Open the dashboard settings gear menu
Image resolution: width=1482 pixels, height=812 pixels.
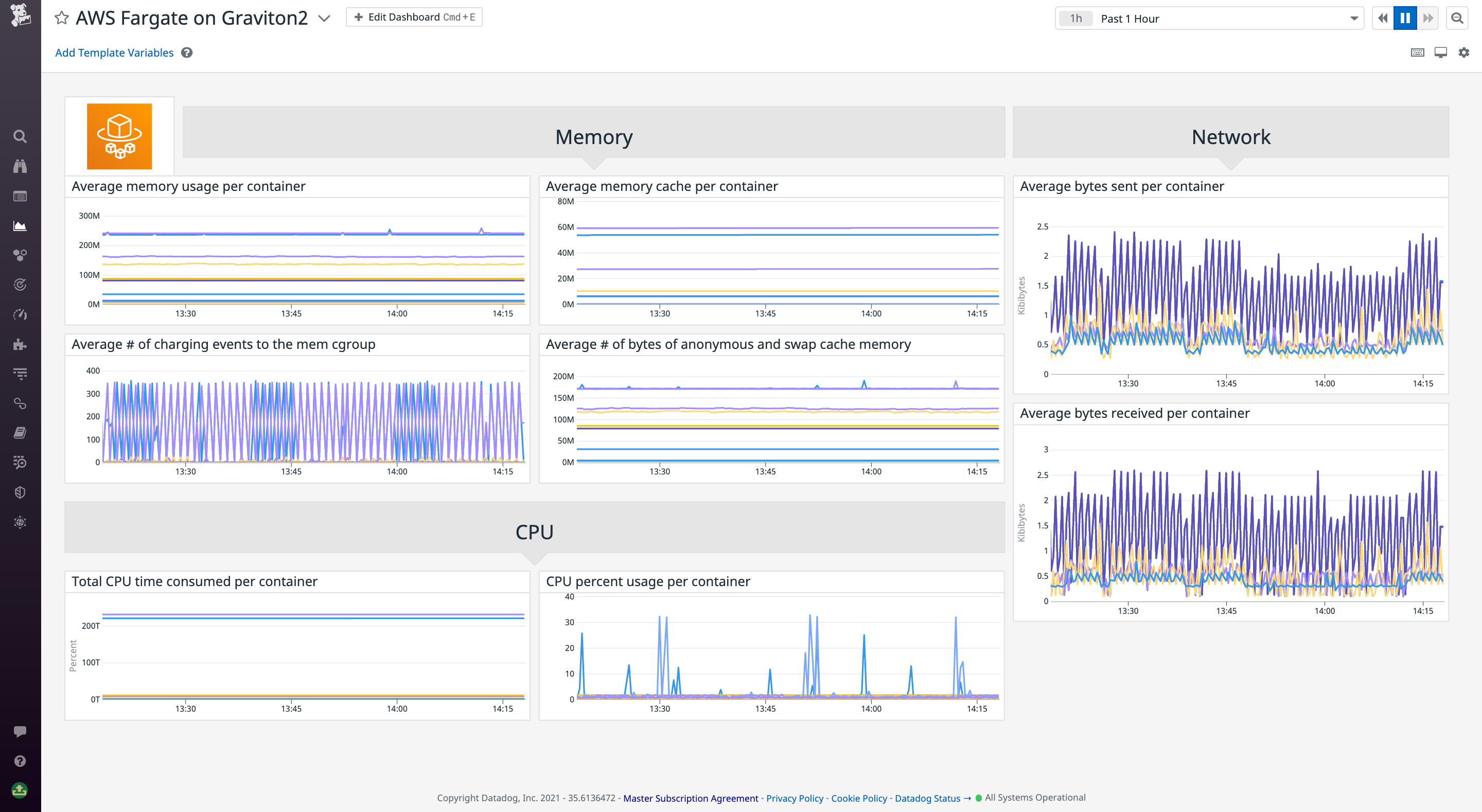pos(1463,52)
